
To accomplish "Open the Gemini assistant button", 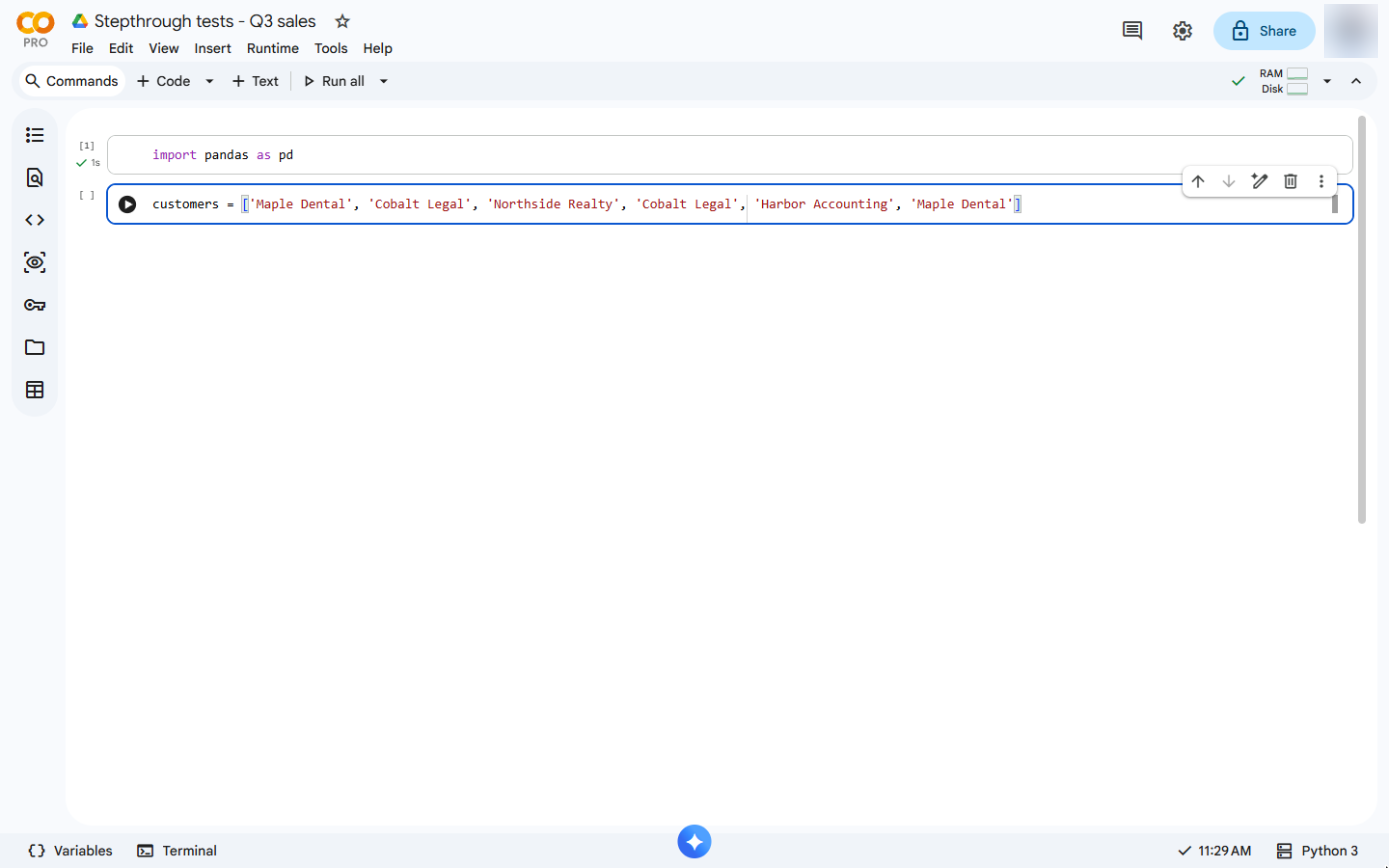I will click(694, 841).
